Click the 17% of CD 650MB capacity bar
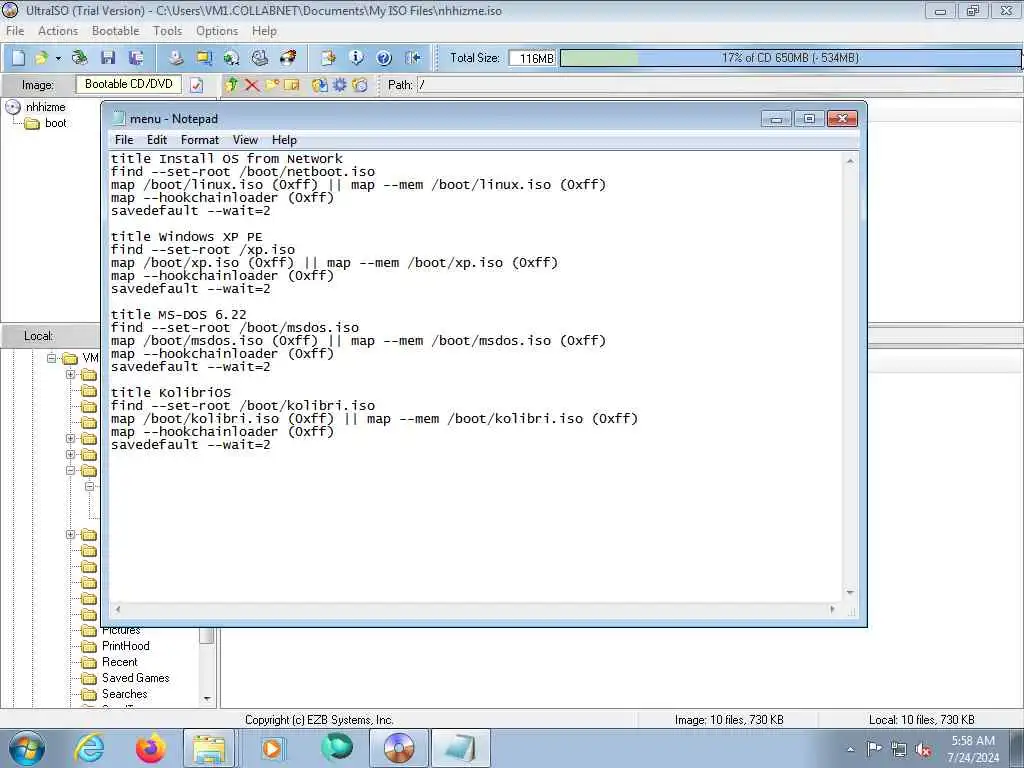This screenshot has width=1024, height=768. pyautogui.click(x=790, y=58)
